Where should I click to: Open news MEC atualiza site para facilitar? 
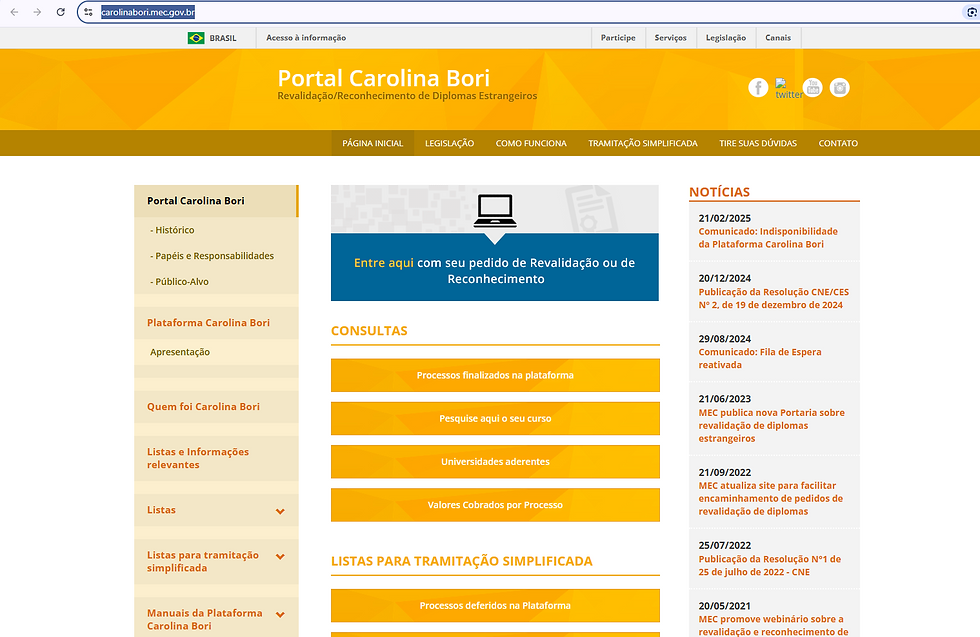[771, 498]
